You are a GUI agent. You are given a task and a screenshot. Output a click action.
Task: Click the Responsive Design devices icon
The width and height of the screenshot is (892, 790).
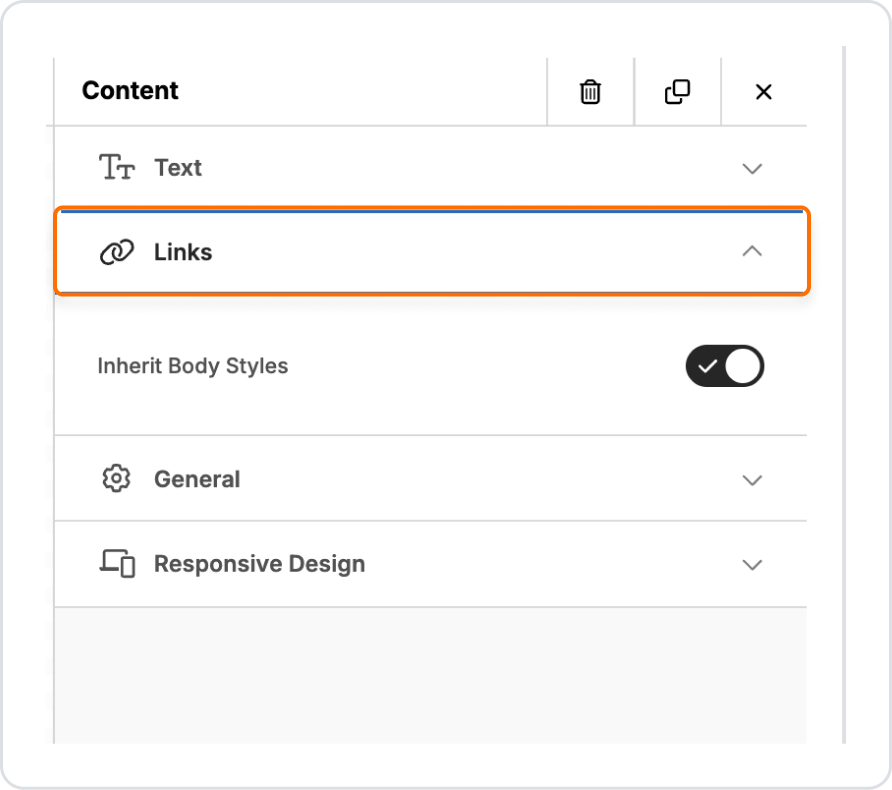coord(117,564)
